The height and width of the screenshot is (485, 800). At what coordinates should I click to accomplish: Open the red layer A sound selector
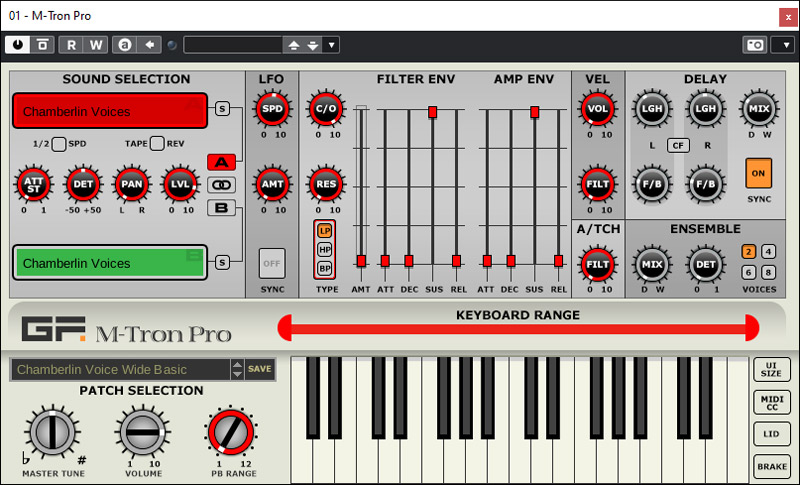[x=109, y=111]
